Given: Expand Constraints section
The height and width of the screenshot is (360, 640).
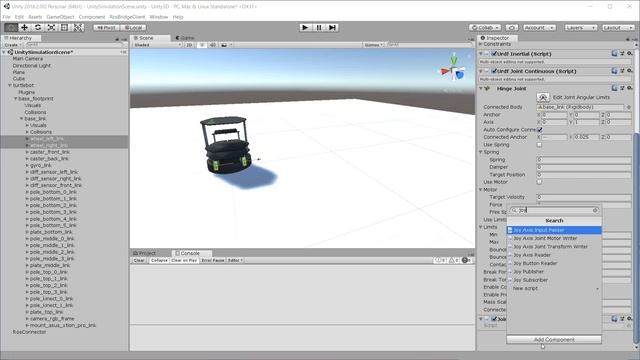Looking at the screenshot, I should (481, 44).
